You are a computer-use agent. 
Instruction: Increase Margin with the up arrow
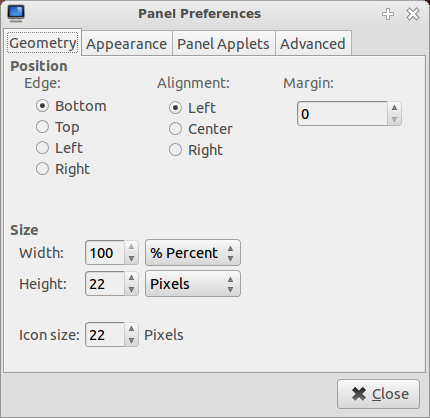point(394,108)
